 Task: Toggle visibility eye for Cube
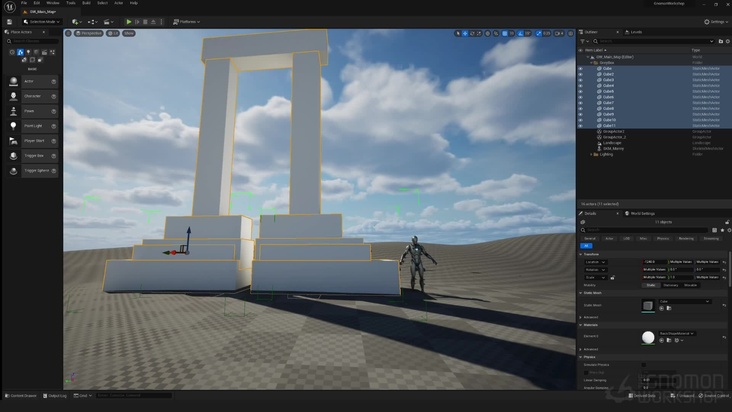(581, 69)
